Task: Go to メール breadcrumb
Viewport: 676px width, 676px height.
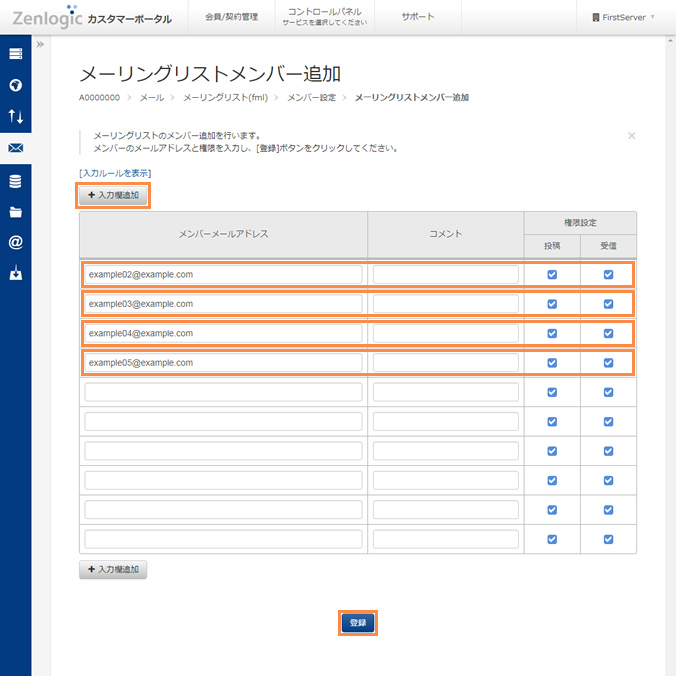Action: pos(152,97)
